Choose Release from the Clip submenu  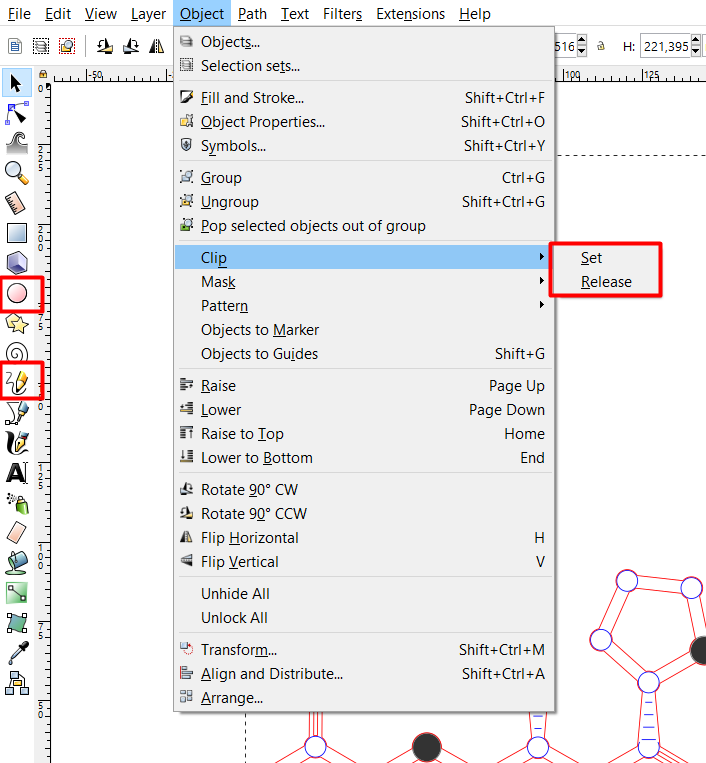(606, 282)
